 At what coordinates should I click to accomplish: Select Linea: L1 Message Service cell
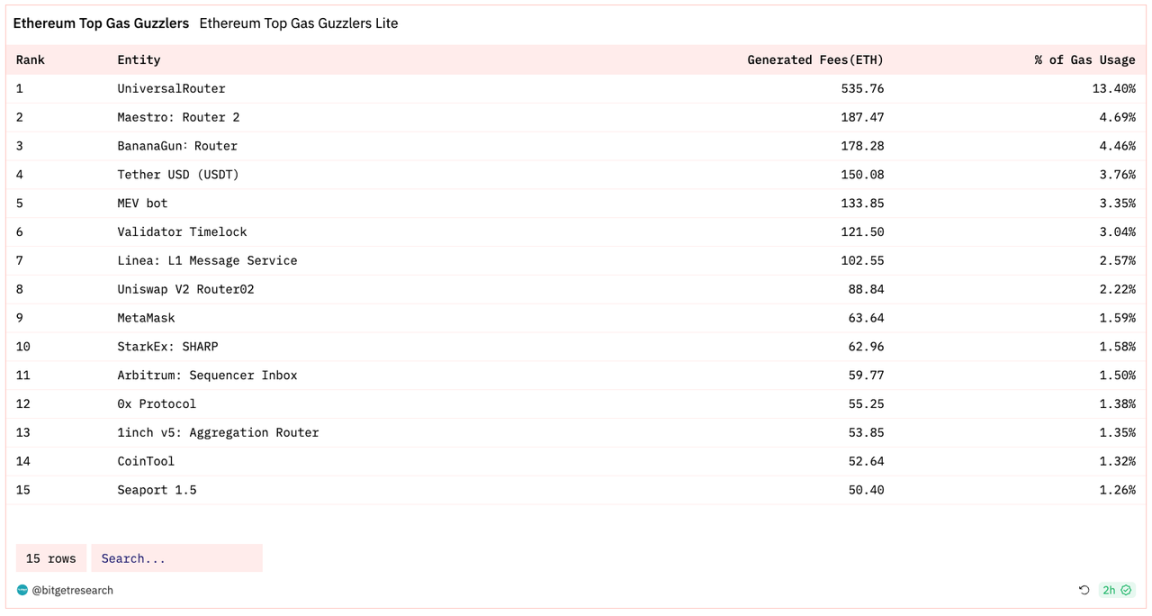point(207,260)
